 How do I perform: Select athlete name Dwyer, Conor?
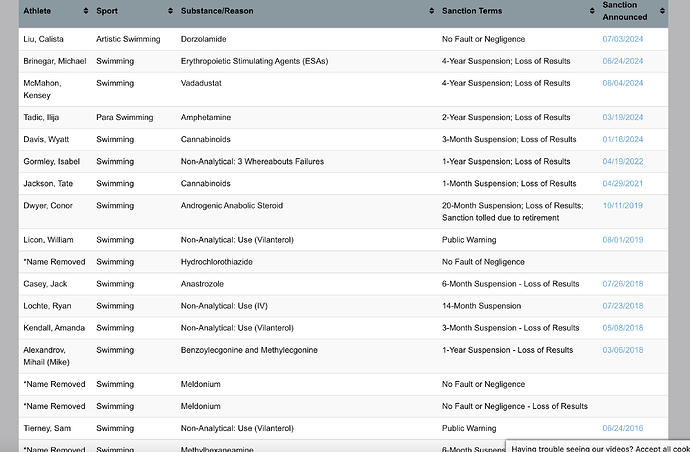[48, 206]
